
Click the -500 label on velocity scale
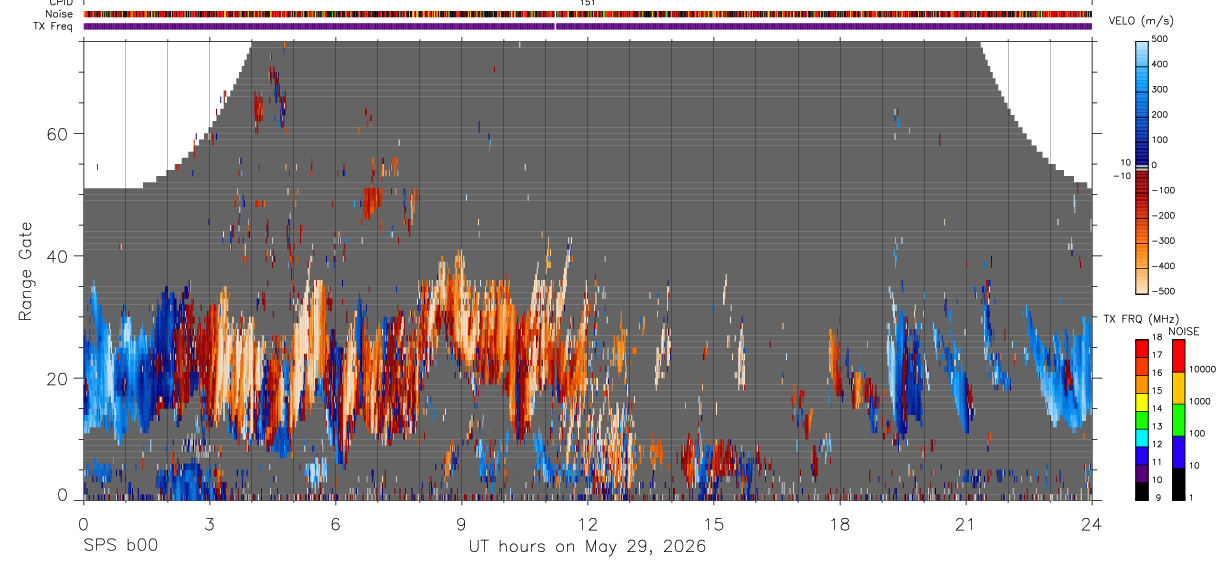pyautogui.click(x=1163, y=291)
